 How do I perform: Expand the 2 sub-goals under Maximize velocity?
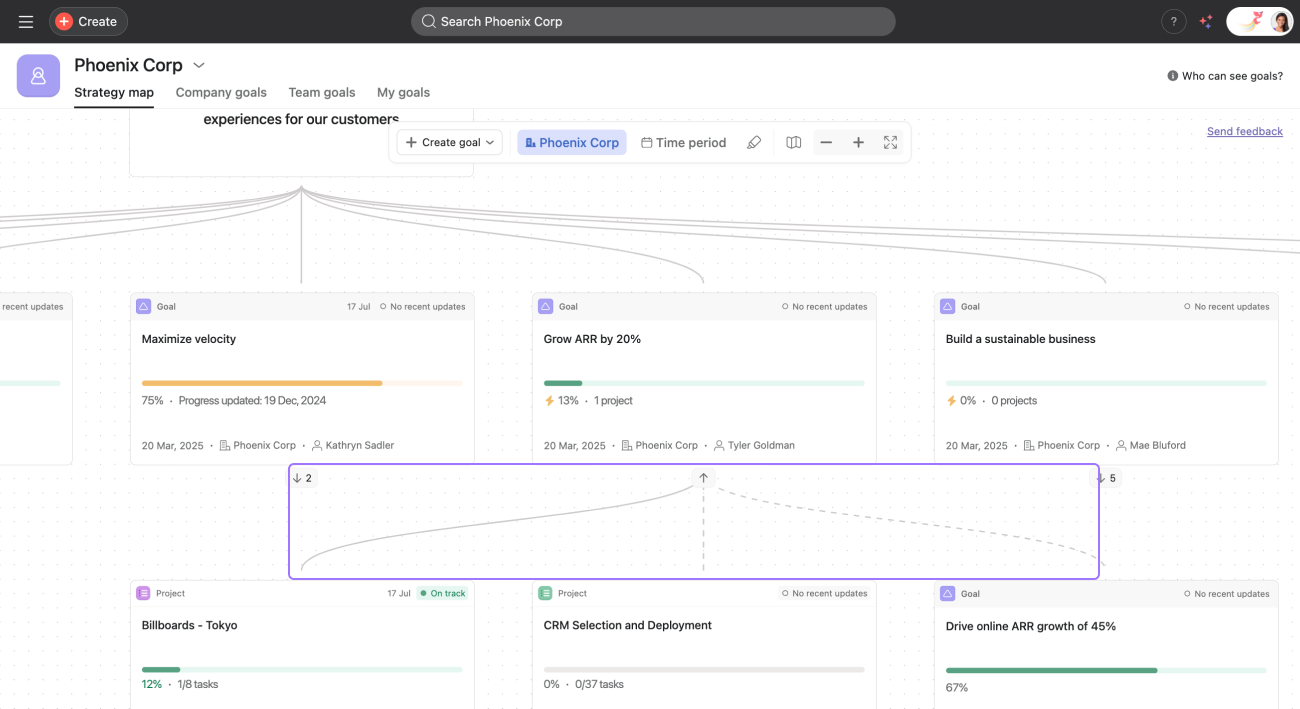click(302, 478)
